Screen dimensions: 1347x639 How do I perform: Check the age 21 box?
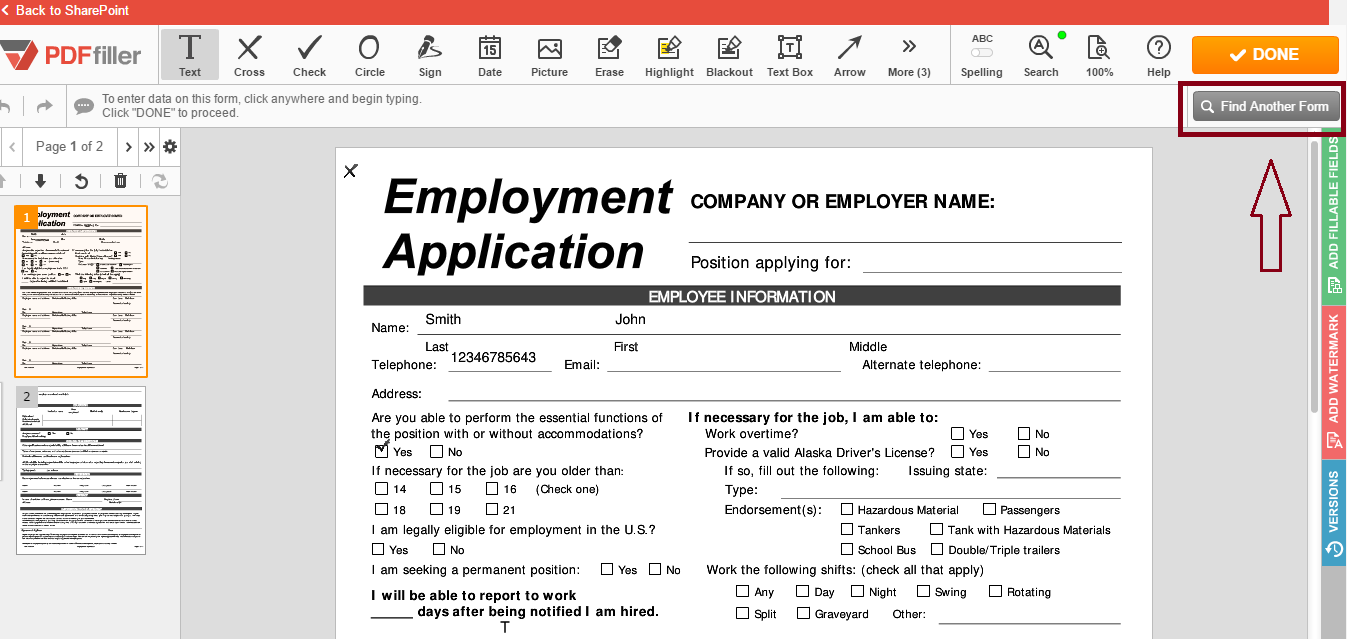click(x=491, y=509)
